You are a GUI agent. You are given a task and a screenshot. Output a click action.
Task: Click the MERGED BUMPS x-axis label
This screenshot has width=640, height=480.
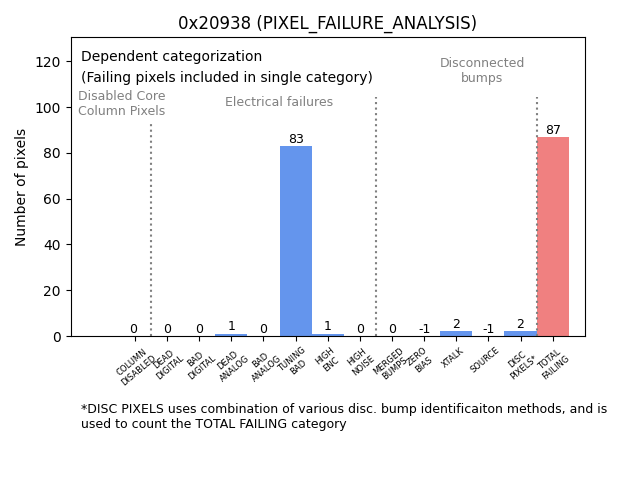pos(390,363)
